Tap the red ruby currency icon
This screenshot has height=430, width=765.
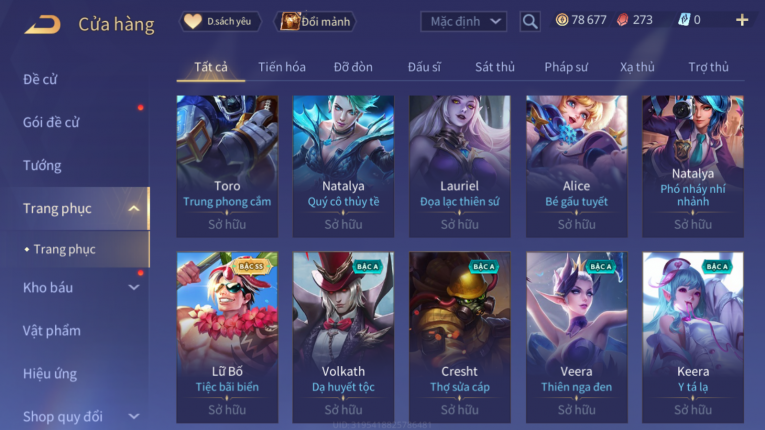(x=623, y=20)
